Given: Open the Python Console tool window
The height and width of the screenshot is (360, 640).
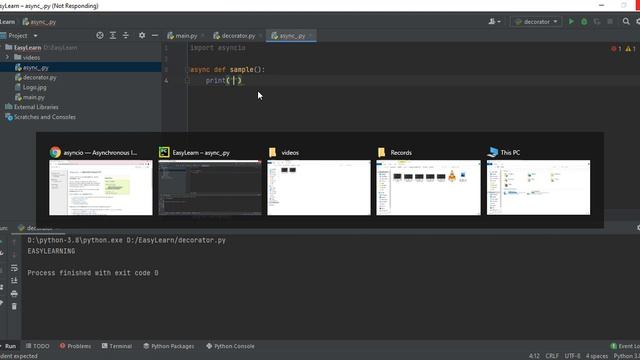Looking at the screenshot, I should coord(230,346).
